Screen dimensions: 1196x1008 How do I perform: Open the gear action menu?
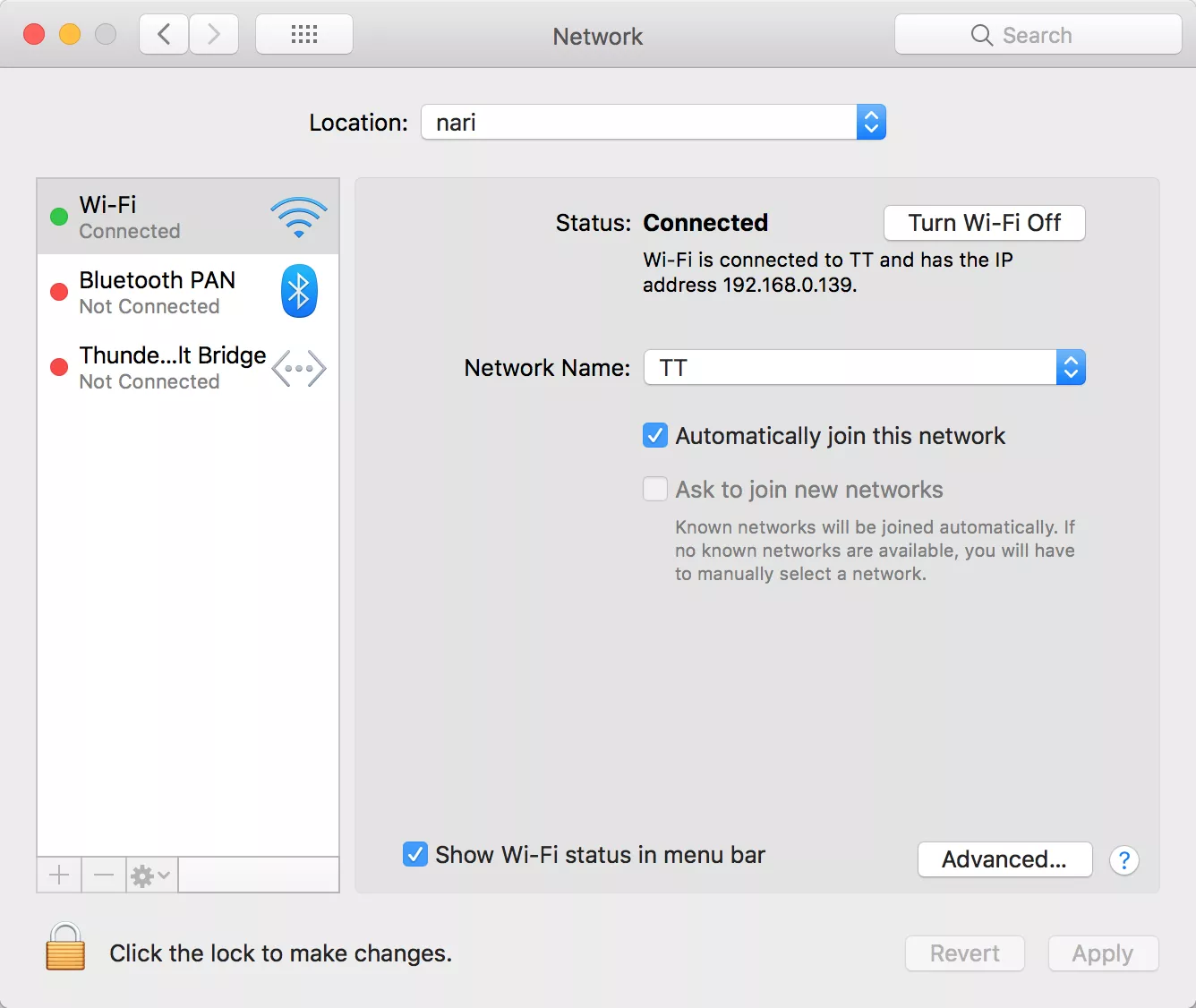[151, 875]
